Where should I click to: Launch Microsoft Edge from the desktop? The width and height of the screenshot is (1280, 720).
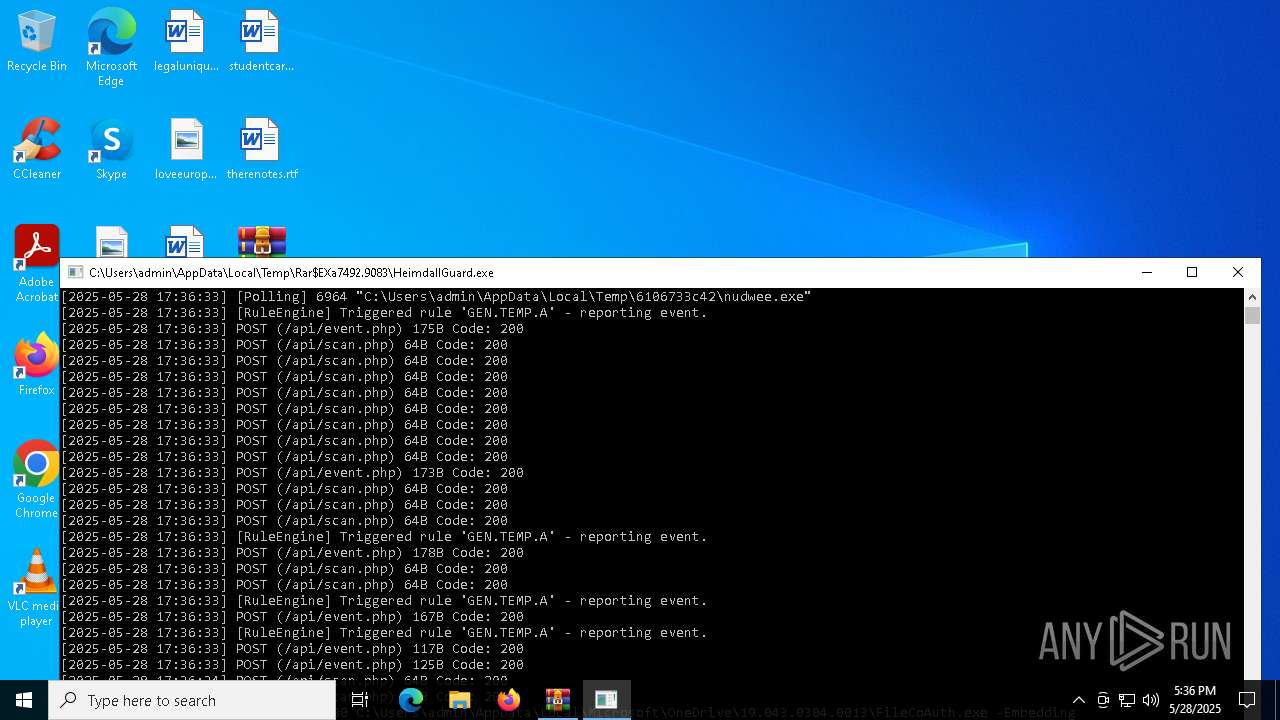[111, 48]
